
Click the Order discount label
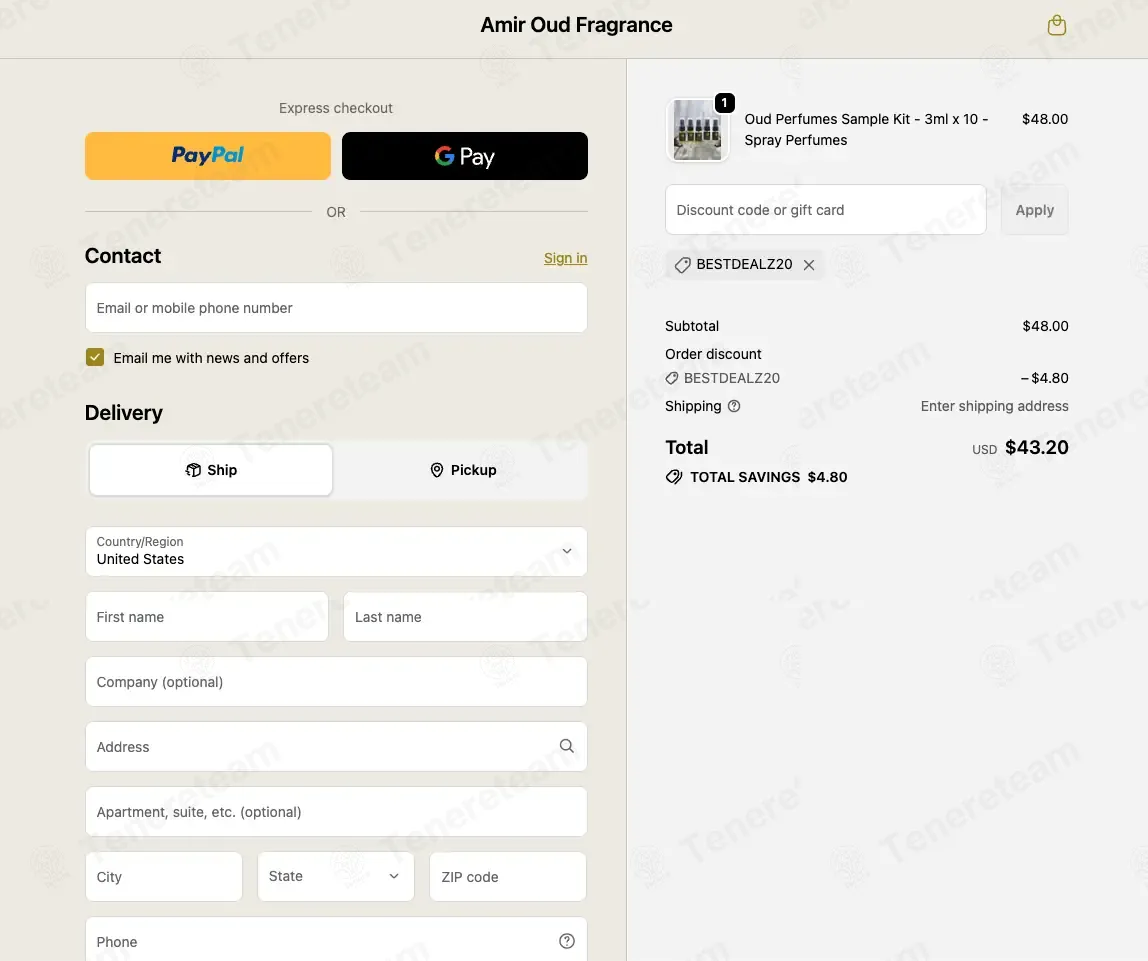[x=713, y=354]
